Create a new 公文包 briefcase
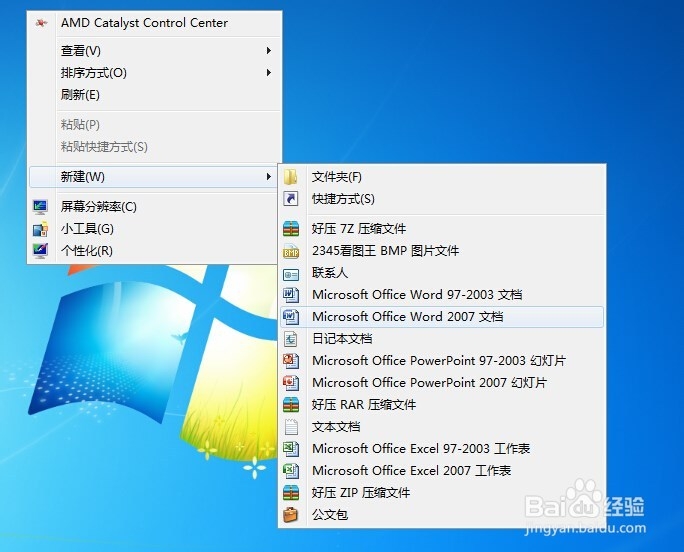The height and width of the screenshot is (552, 684). (x=442, y=514)
